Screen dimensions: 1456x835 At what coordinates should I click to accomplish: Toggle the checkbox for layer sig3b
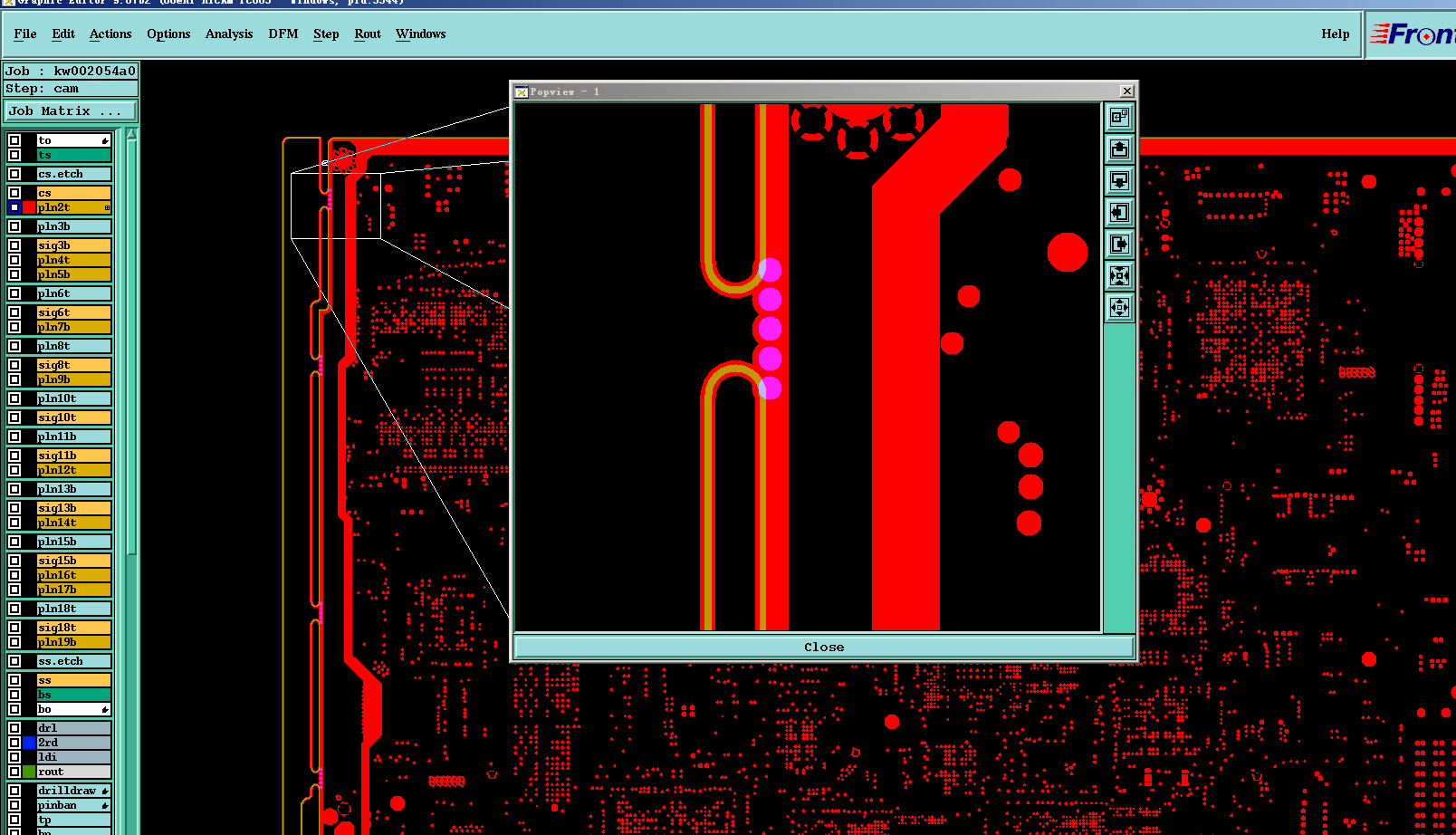pyautogui.click(x=14, y=245)
